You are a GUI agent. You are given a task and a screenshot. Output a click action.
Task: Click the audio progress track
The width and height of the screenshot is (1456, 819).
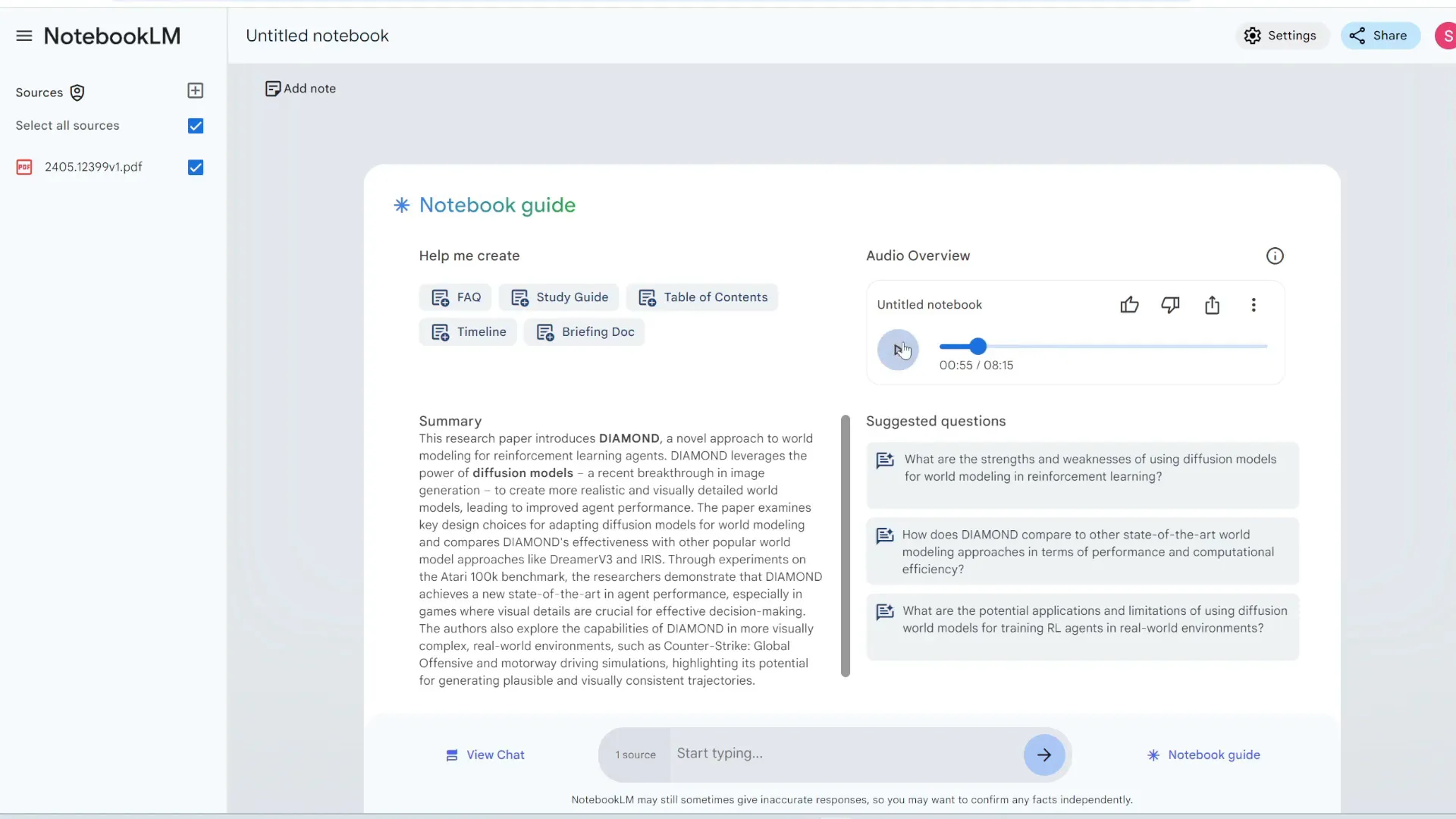pyautogui.click(x=1103, y=347)
